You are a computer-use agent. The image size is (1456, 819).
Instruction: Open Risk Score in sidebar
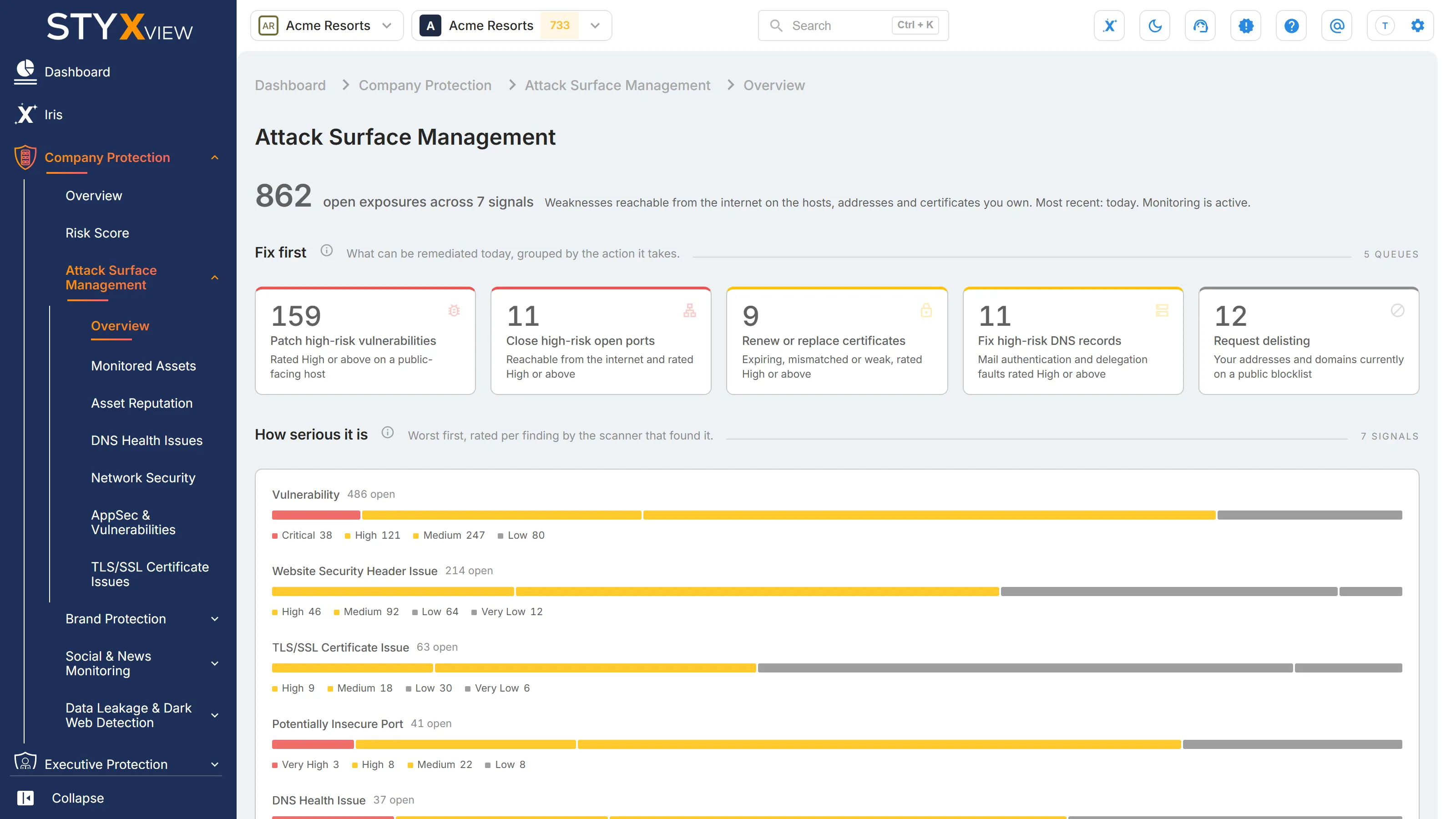click(x=97, y=233)
